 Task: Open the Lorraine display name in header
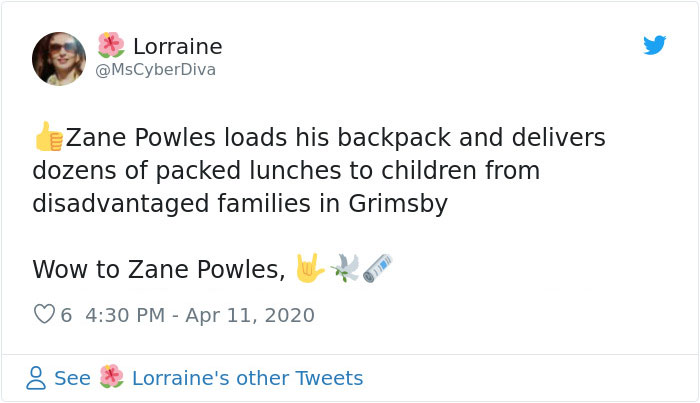tap(177, 46)
